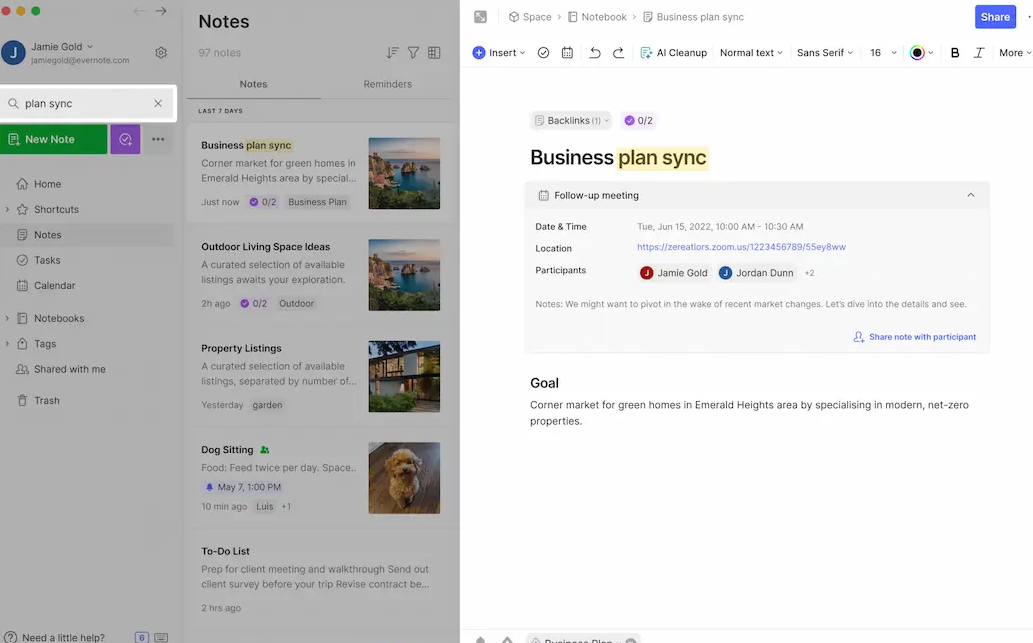Image resolution: width=1033 pixels, height=643 pixels.
Task: Open keyboard shortcuts icon at bottom
Action: [161, 638]
